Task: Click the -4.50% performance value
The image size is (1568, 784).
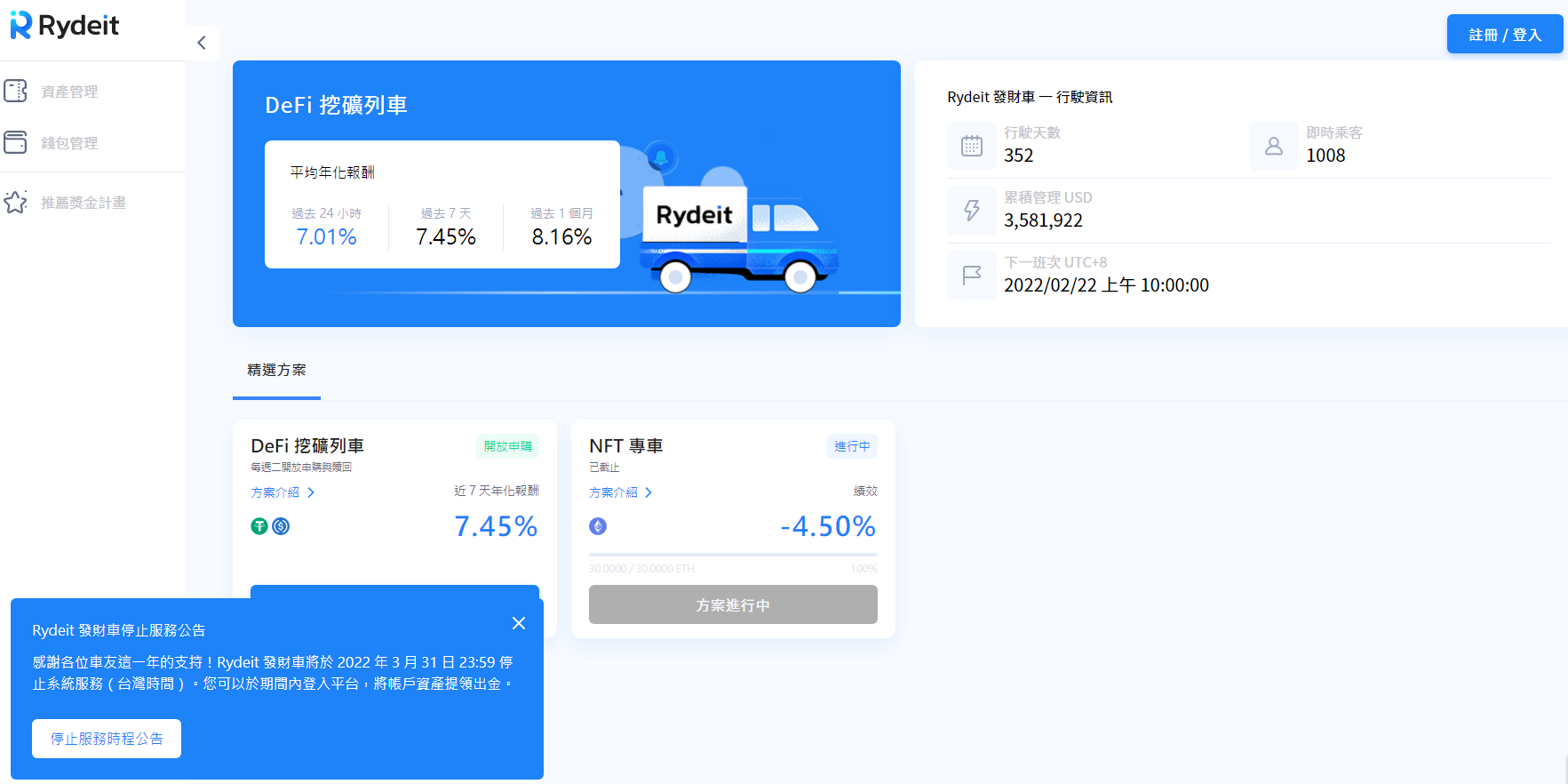Action: [828, 526]
